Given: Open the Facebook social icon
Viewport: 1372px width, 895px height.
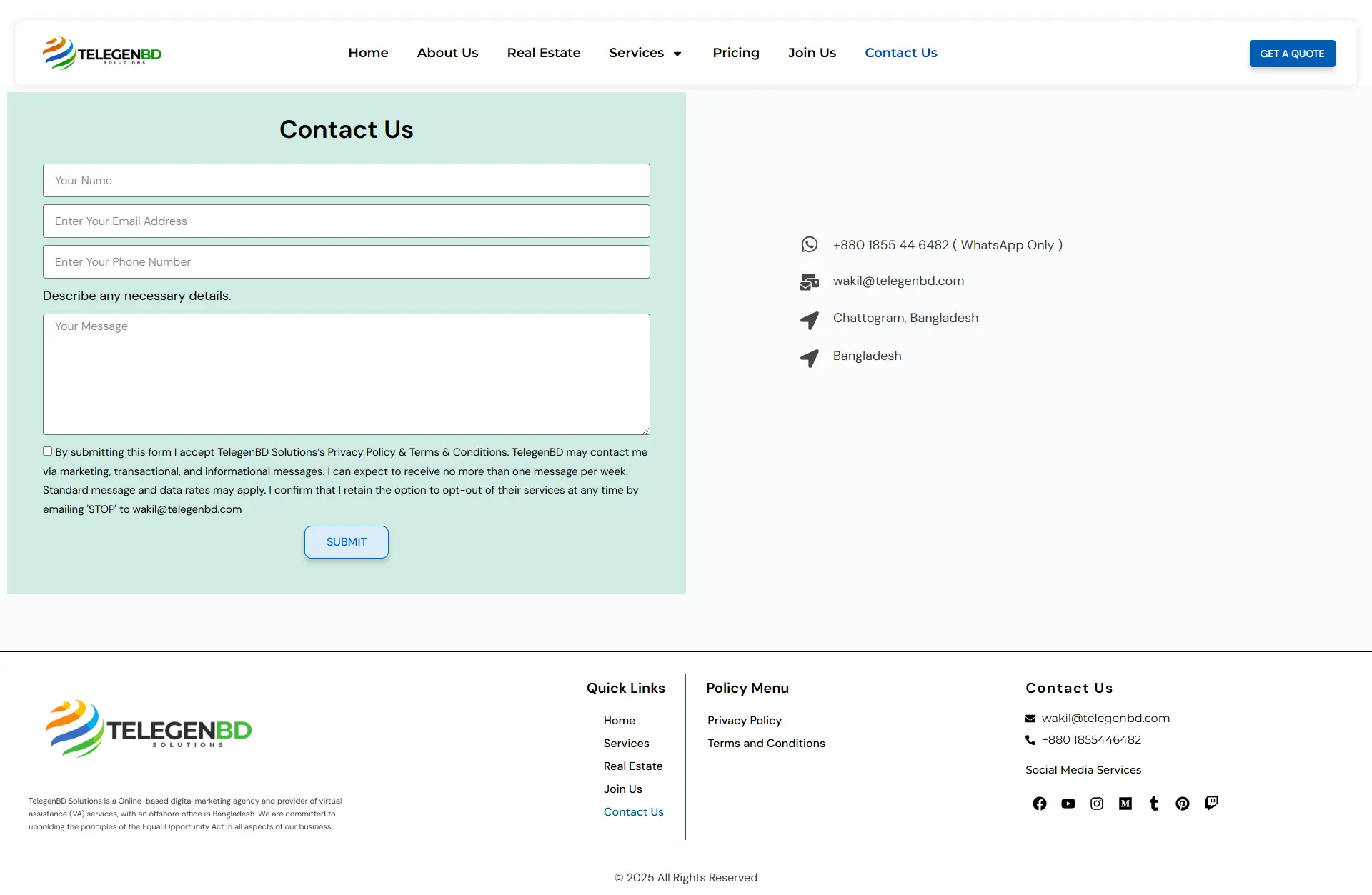Looking at the screenshot, I should 1040,804.
